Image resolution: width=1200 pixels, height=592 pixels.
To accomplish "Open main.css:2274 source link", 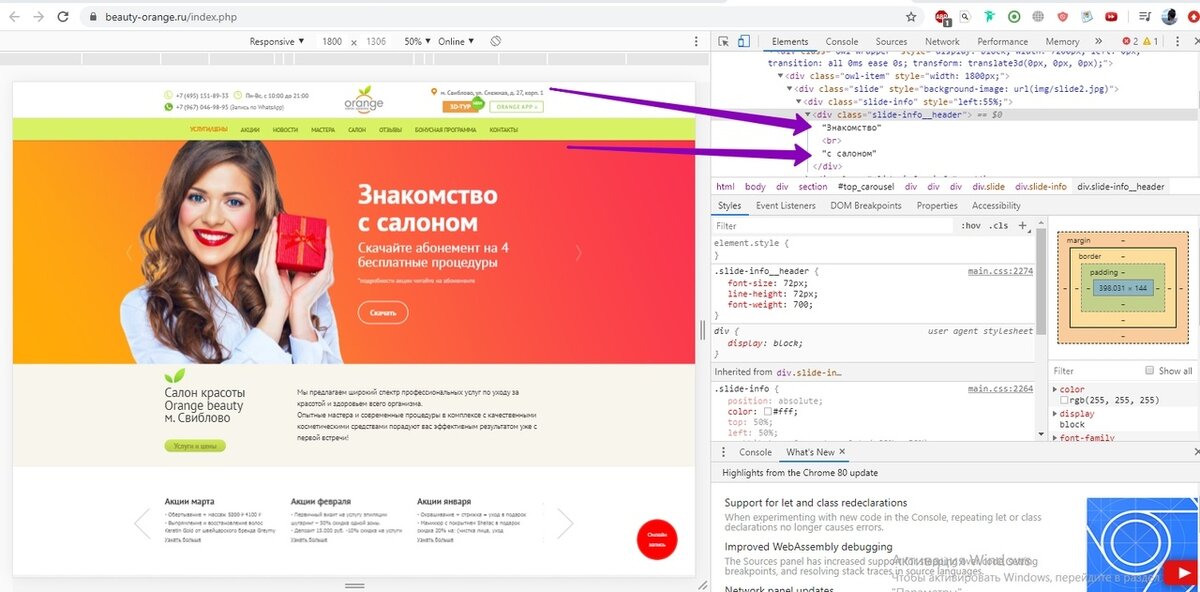I will (x=1000, y=271).
